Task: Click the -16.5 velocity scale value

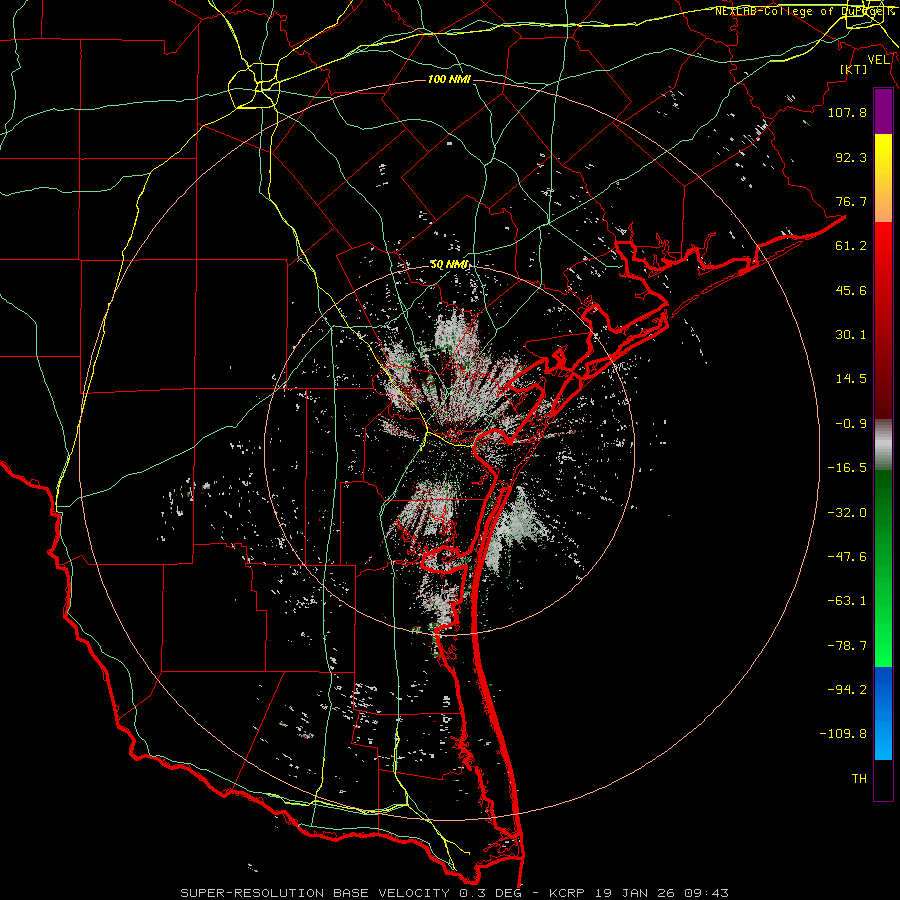Action: tap(847, 468)
